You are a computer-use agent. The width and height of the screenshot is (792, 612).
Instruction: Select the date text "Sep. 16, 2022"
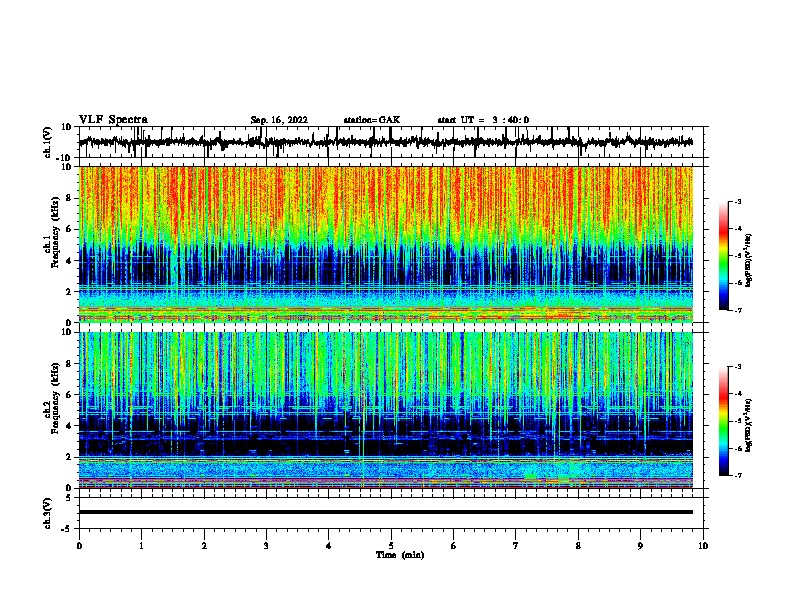click(279, 120)
